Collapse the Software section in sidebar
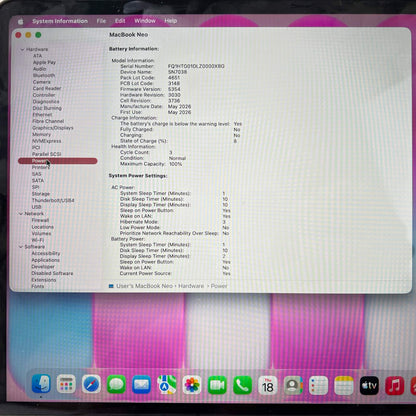This screenshot has width=416, height=416. pos(21,247)
